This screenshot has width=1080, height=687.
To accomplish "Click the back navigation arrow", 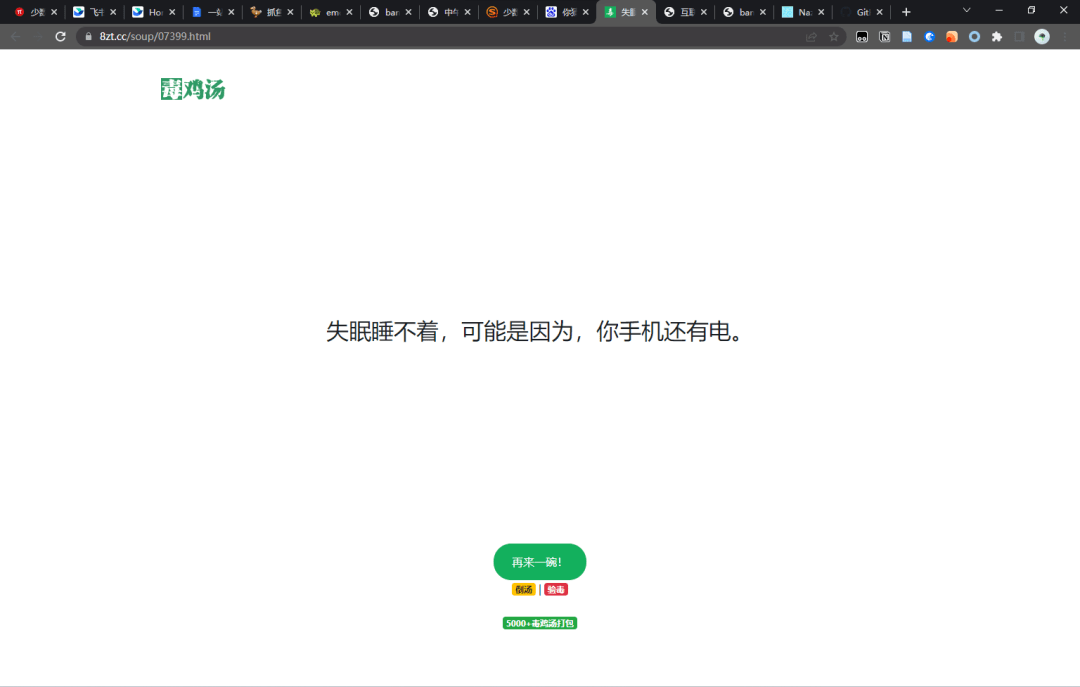I will [x=15, y=36].
